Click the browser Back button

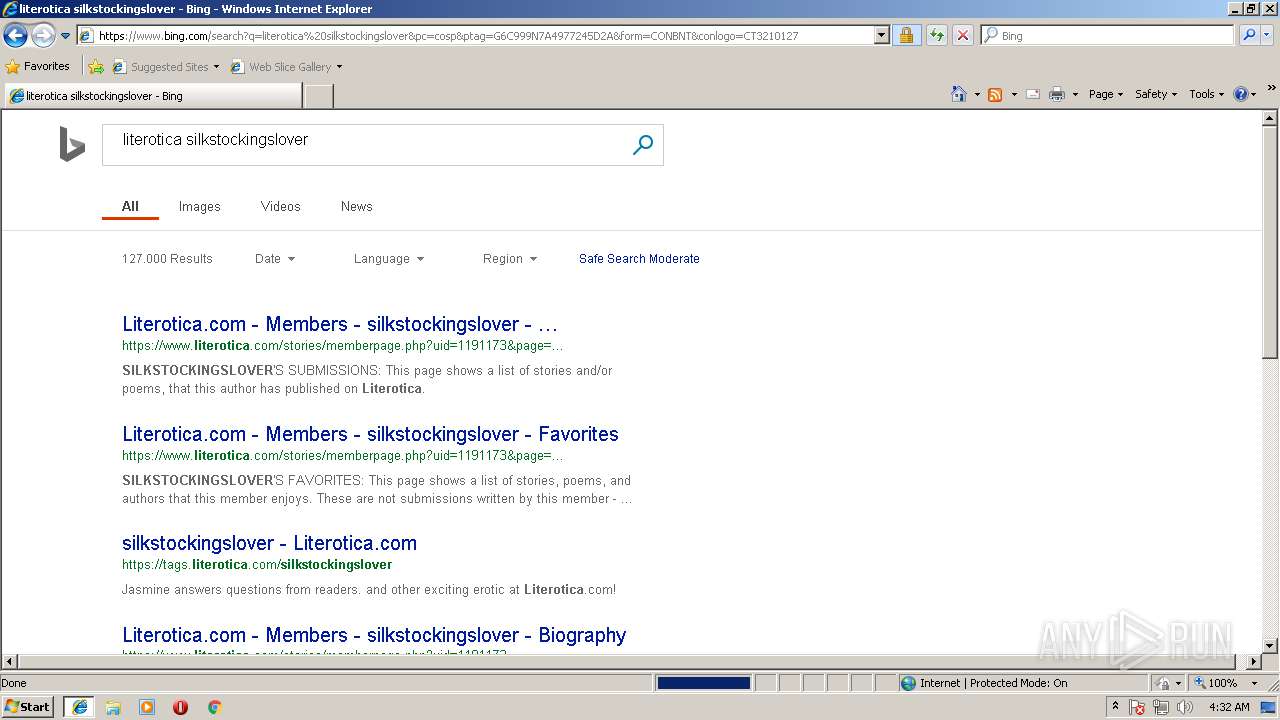15,35
